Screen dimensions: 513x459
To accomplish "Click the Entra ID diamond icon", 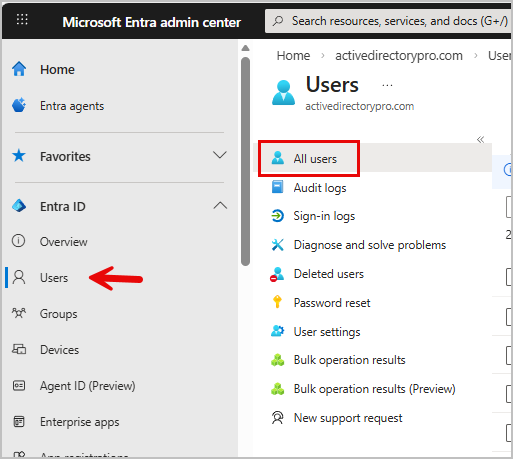I will pos(19,206).
